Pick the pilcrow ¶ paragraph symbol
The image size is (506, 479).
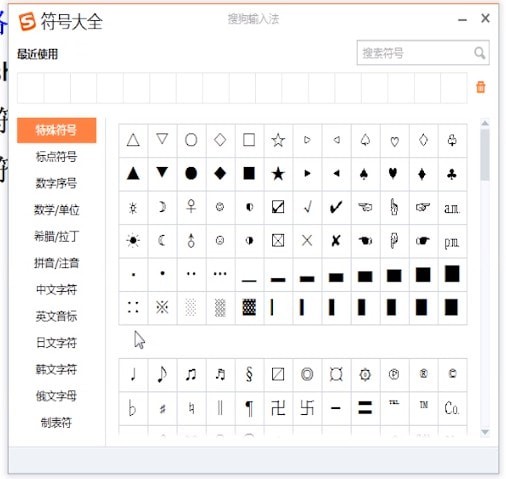(x=249, y=408)
